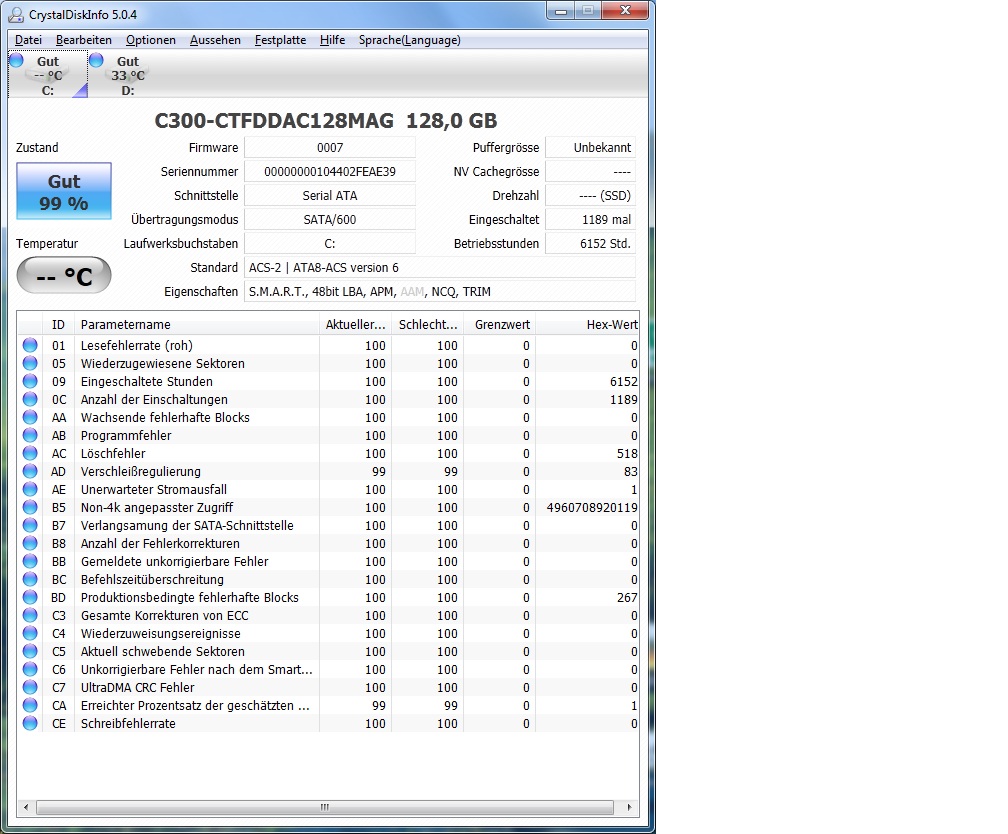Click status orb for Unkorrigierbare Fehler nach dem Smart
Screen dimensions: 1008x834
(30, 669)
